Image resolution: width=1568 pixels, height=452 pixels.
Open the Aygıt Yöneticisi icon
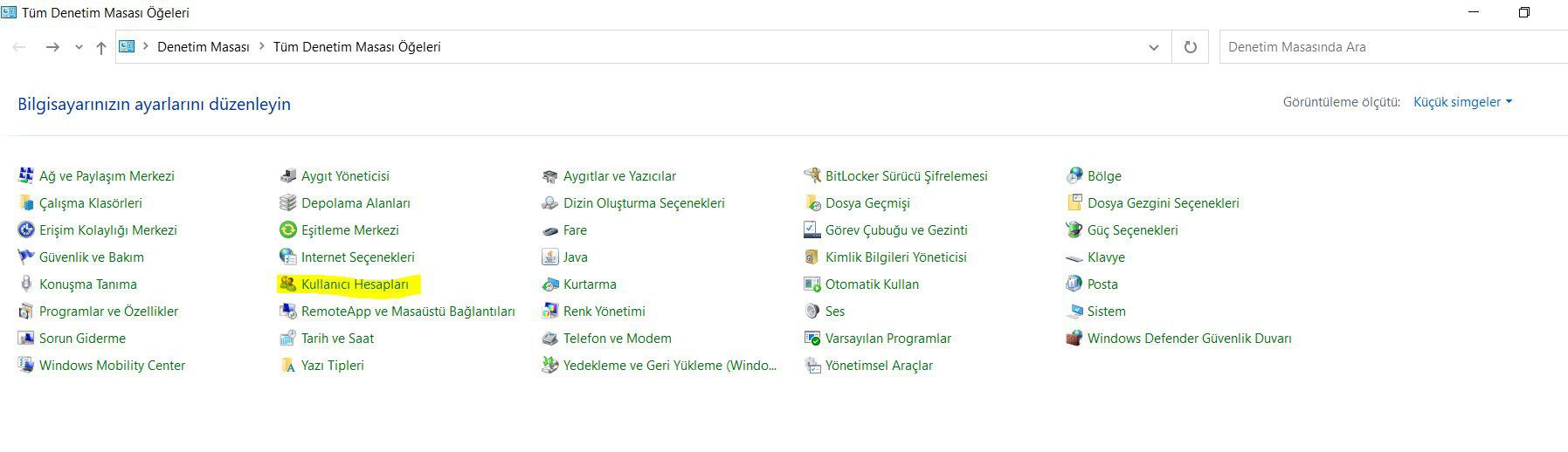pyautogui.click(x=287, y=175)
